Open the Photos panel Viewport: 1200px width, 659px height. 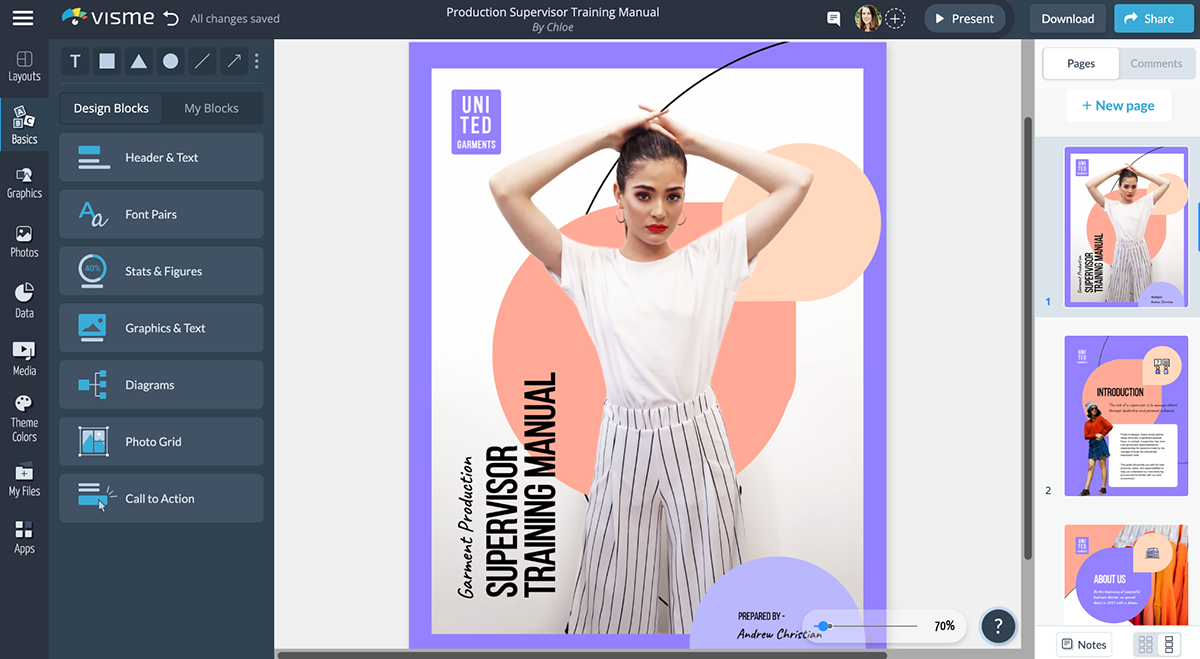point(23,240)
